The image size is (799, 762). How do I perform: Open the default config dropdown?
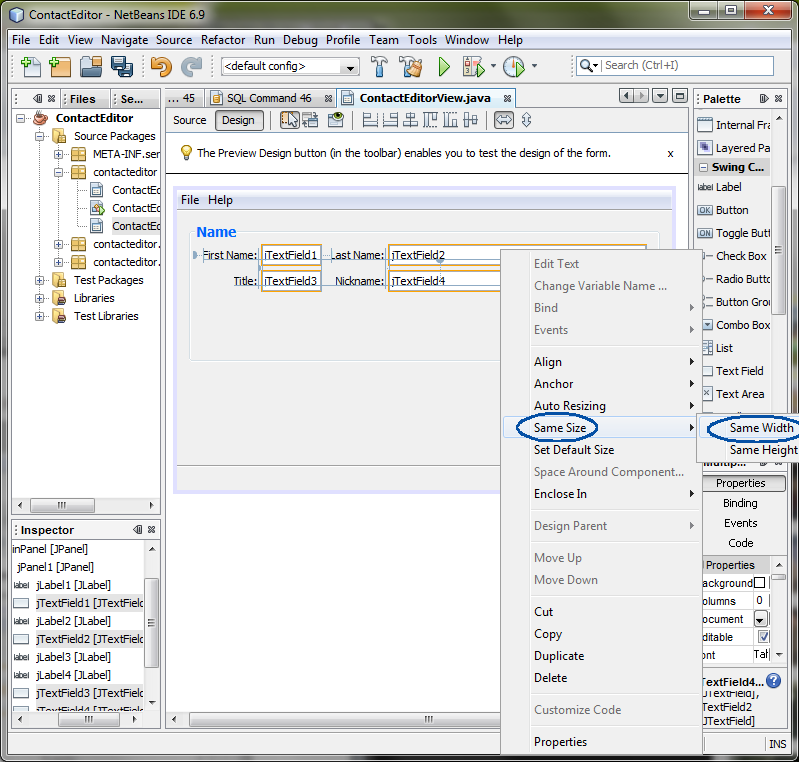point(351,67)
